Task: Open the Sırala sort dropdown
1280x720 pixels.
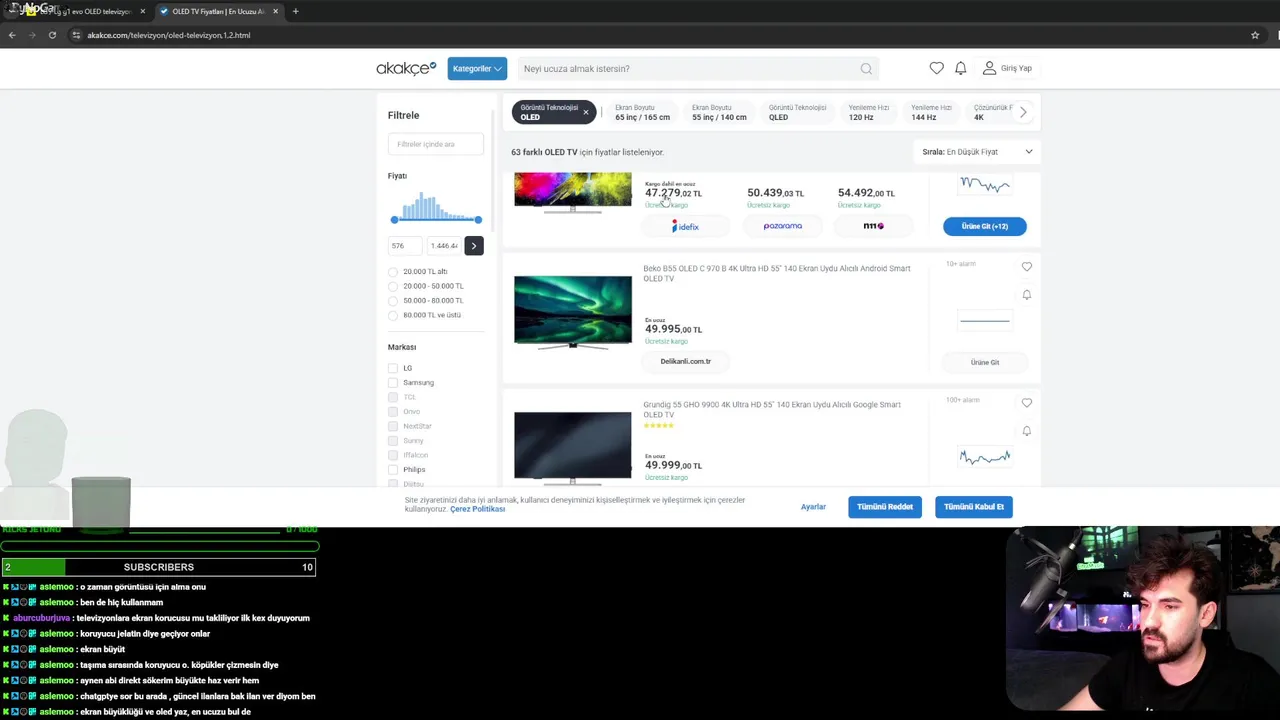Action: click(977, 152)
